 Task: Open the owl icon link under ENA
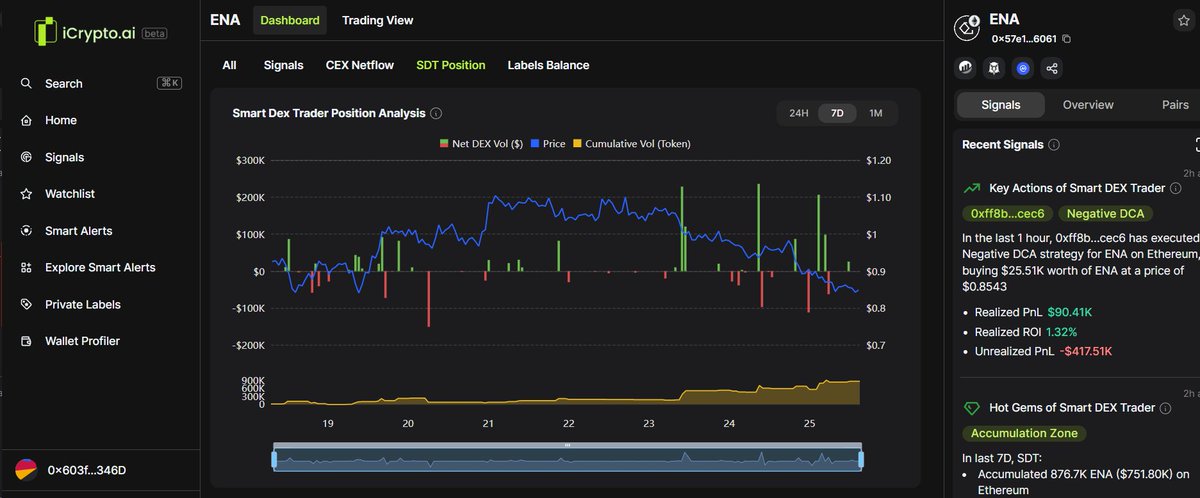(x=994, y=68)
